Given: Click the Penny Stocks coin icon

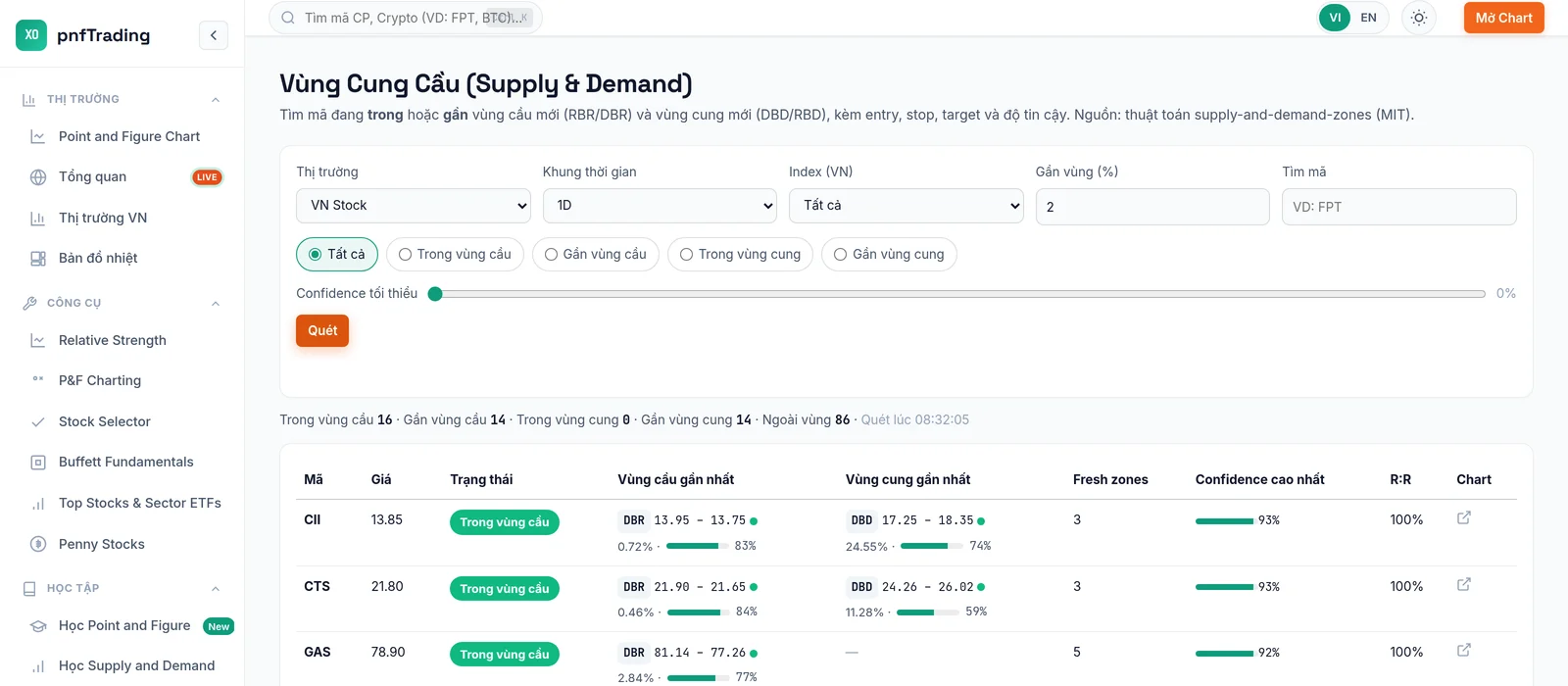Looking at the screenshot, I should [x=38, y=544].
